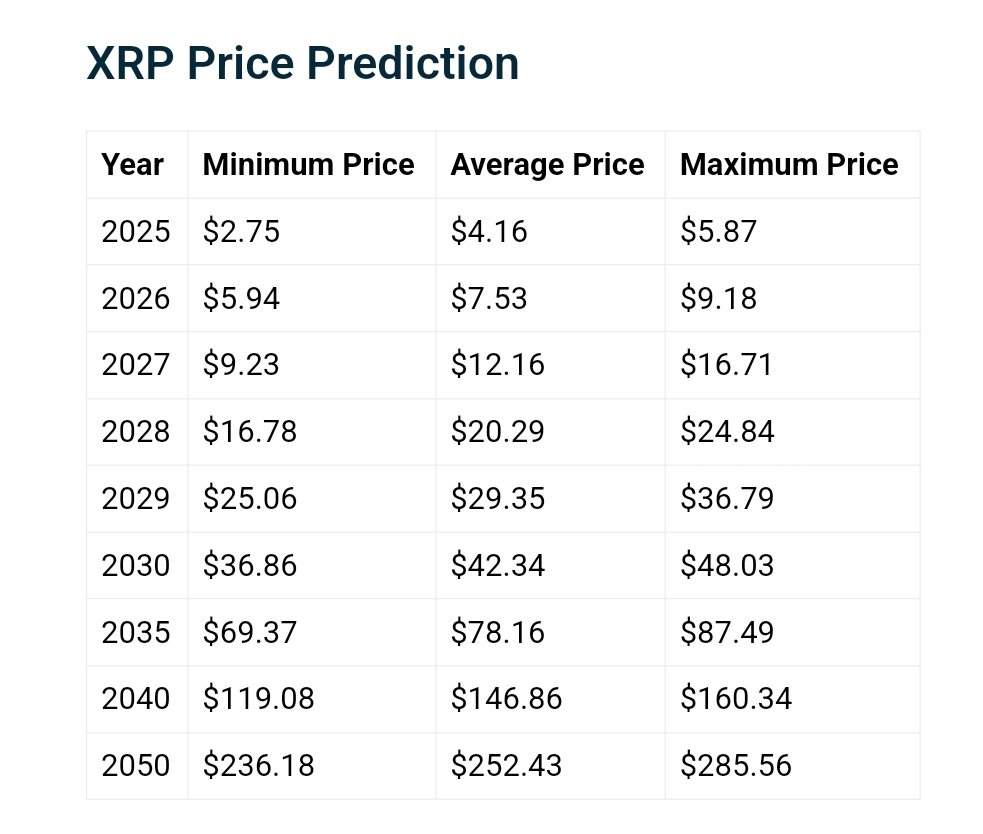Select the Year column header
This screenshot has height=834, width=983.
click(x=132, y=165)
